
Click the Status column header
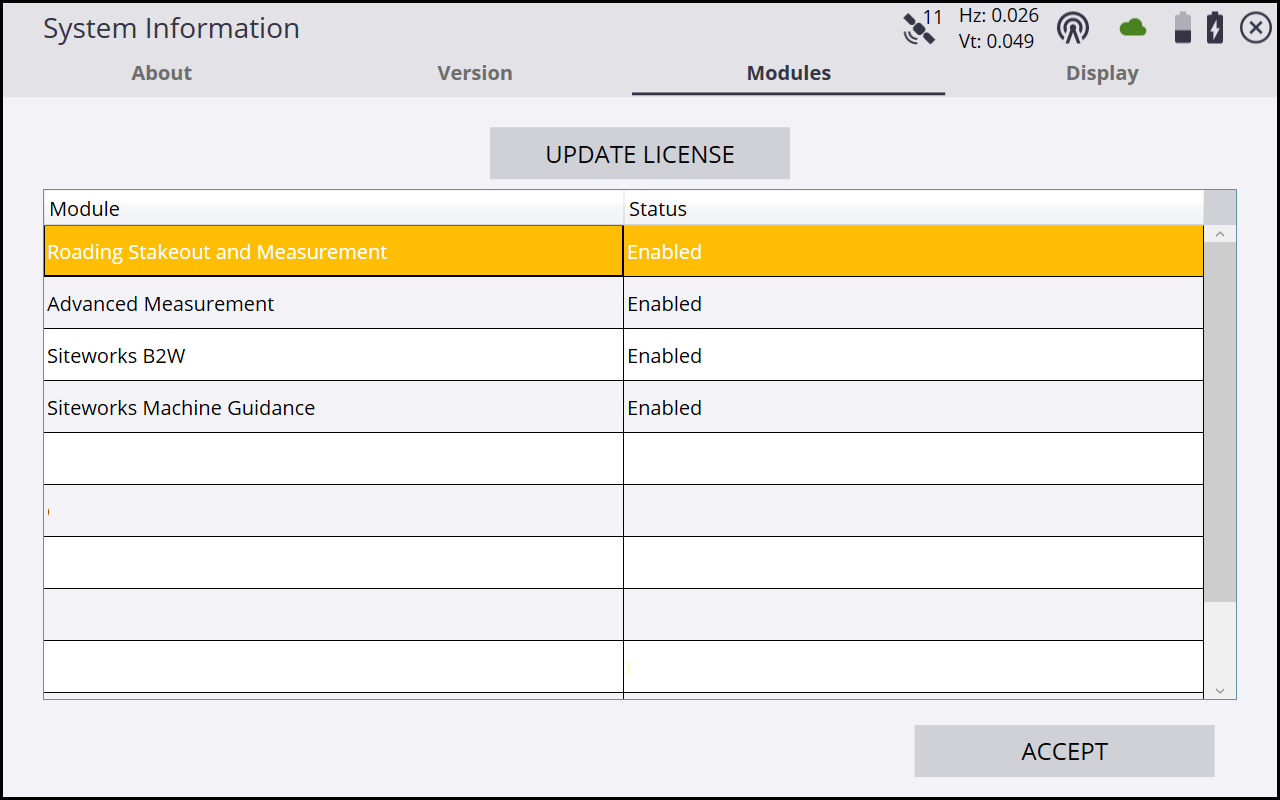point(912,209)
